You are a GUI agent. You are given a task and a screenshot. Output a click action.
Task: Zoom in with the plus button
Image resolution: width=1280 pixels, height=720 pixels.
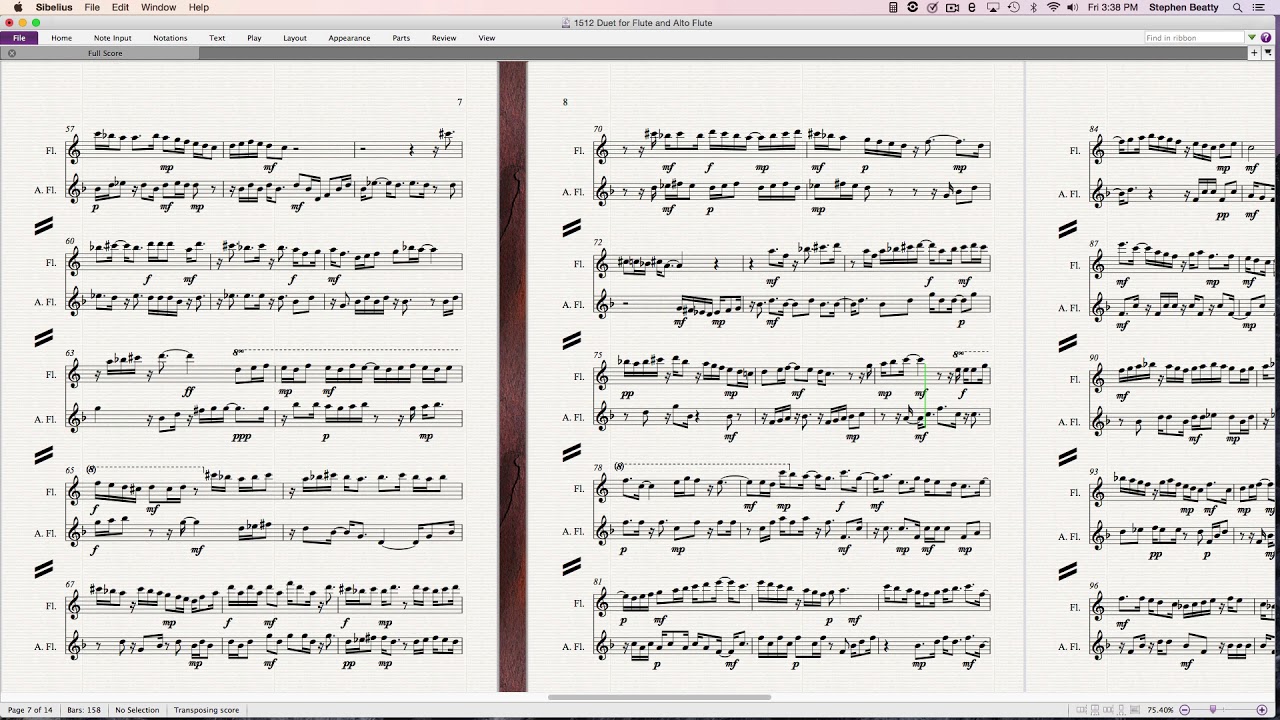pos(1262,710)
